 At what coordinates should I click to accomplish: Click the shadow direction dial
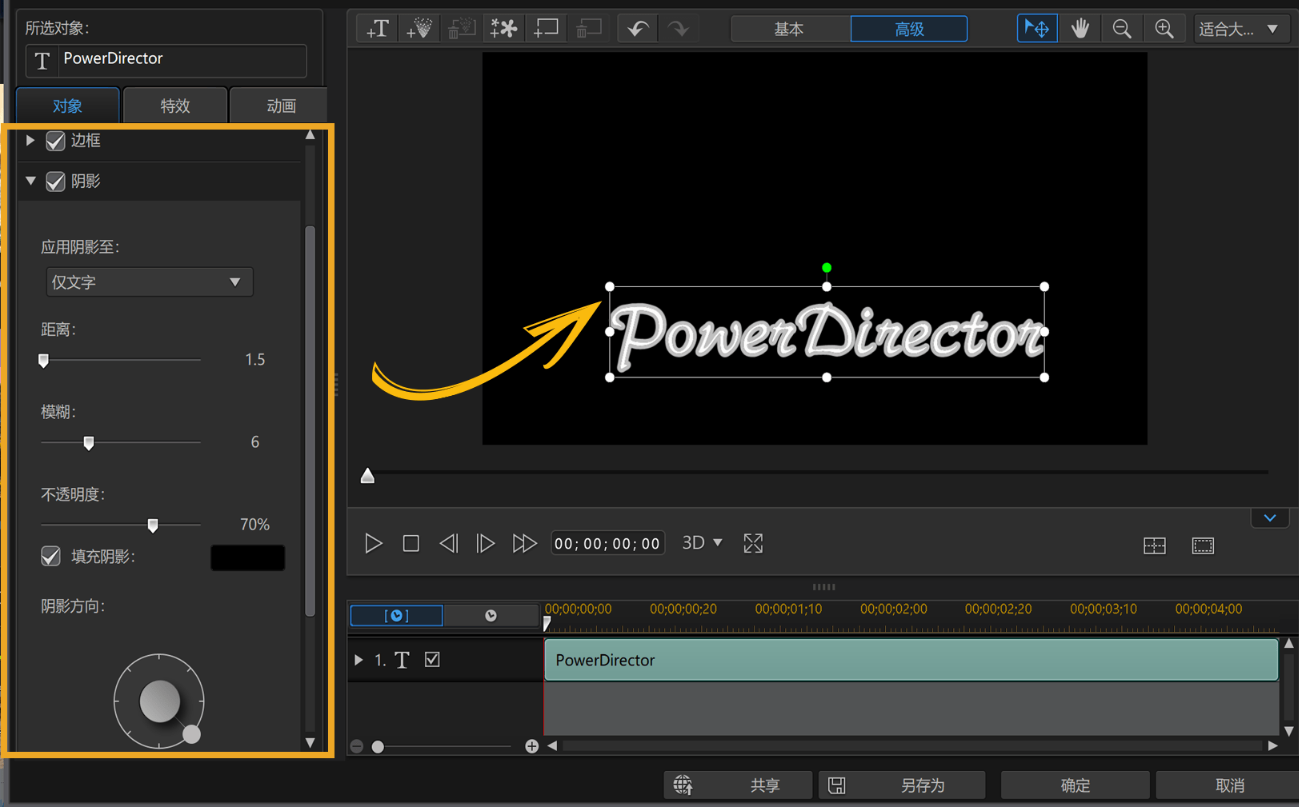[x=159, y=701]
